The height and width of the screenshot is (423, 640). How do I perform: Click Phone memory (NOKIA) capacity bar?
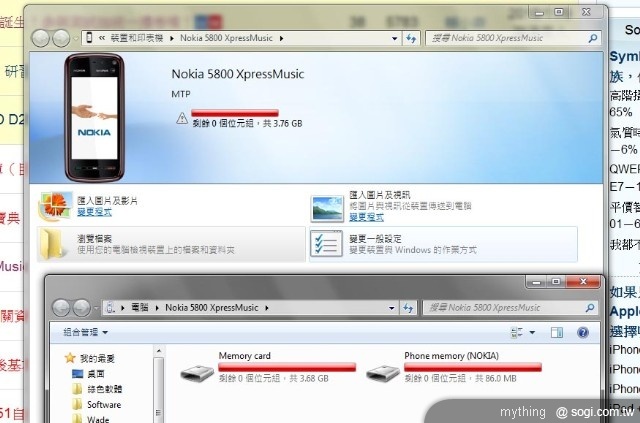click(473, 367)
